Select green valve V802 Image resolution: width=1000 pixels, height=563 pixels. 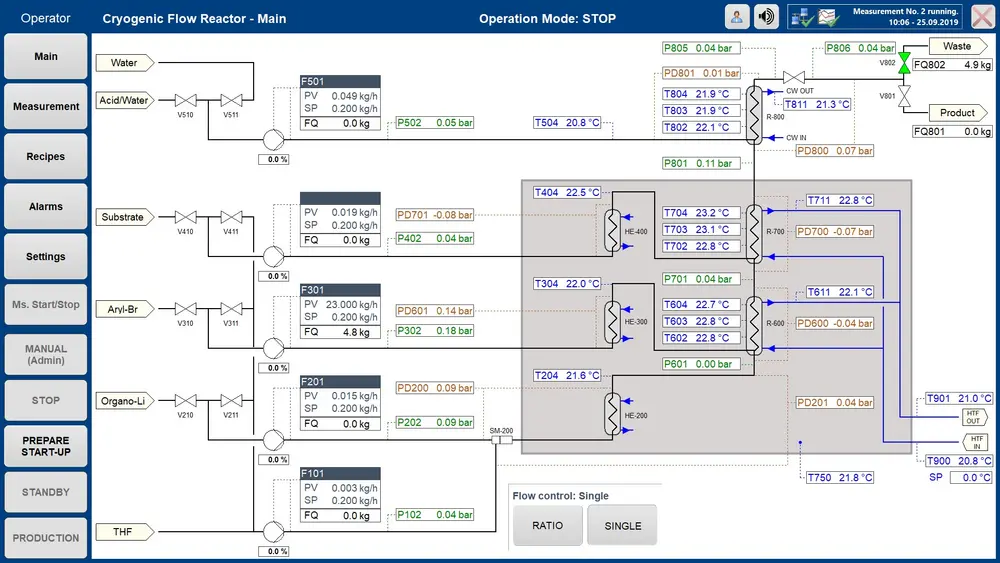(904, 63)
